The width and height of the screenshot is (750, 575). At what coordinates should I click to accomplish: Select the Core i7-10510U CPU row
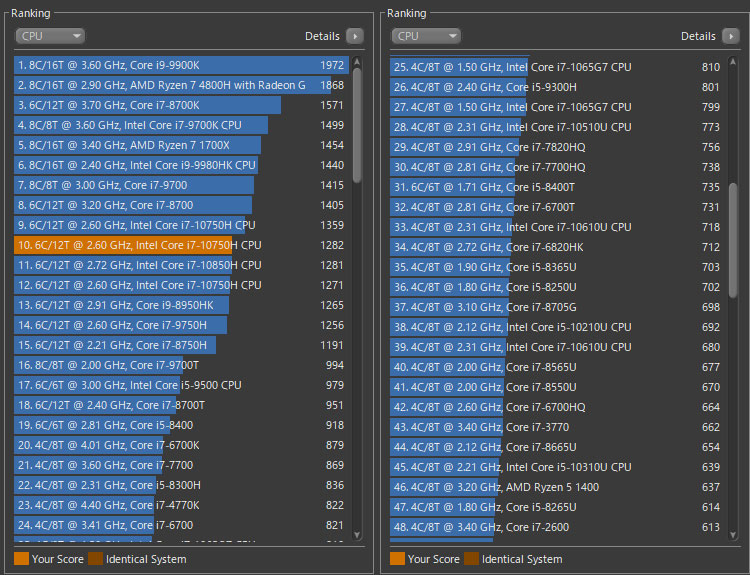(558, 127)
